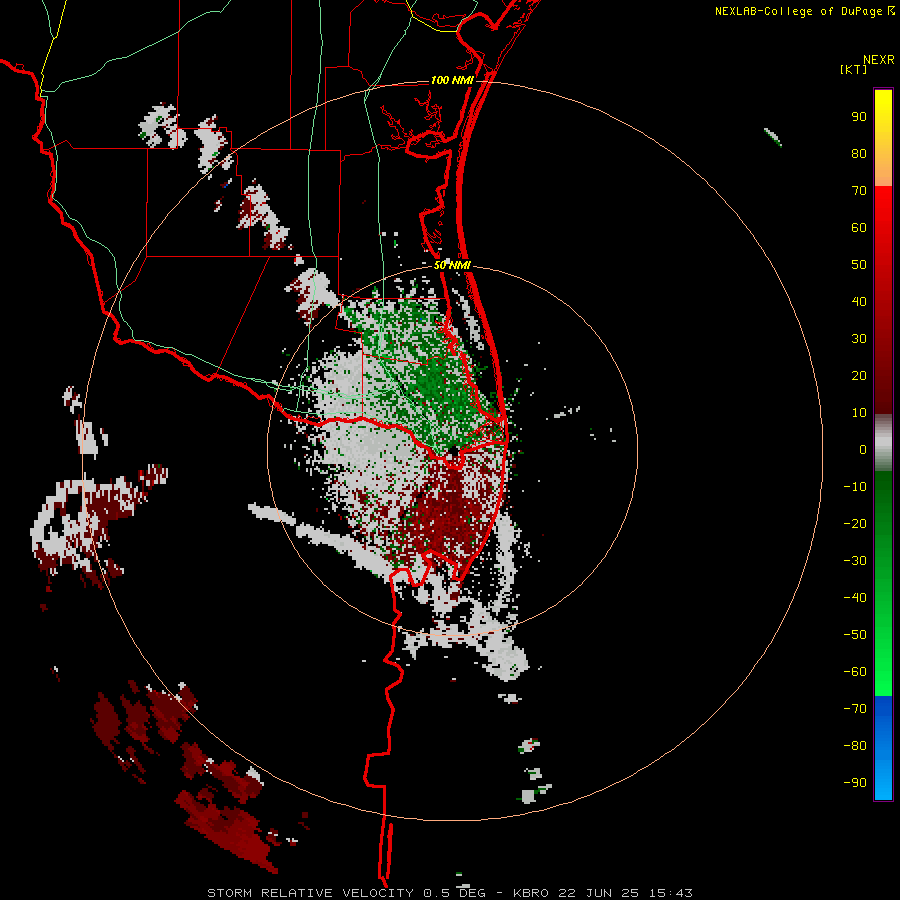Select the -40 value on velocity scale
The image size is (900, 900).
point(855,598)
